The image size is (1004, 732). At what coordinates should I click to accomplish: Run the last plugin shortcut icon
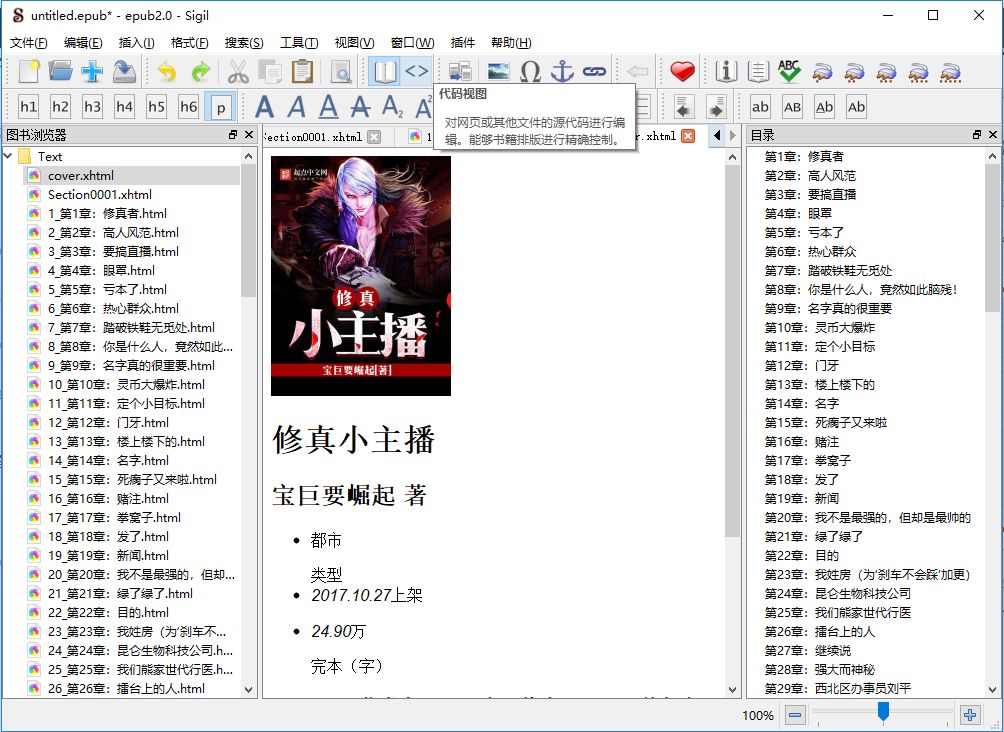click(950, 72)
